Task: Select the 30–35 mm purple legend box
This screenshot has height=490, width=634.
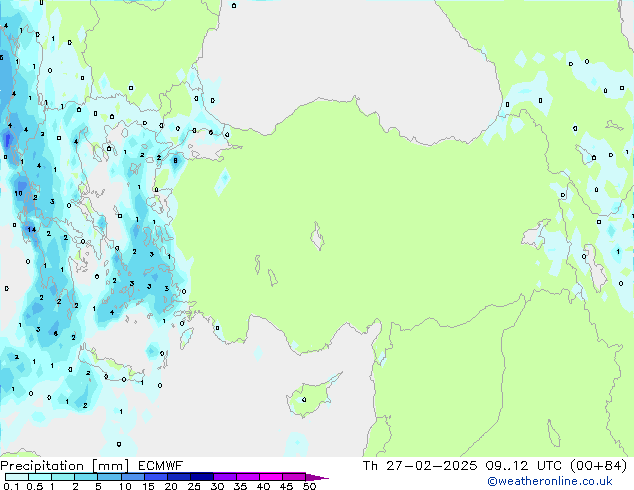Action: point(224,477)
